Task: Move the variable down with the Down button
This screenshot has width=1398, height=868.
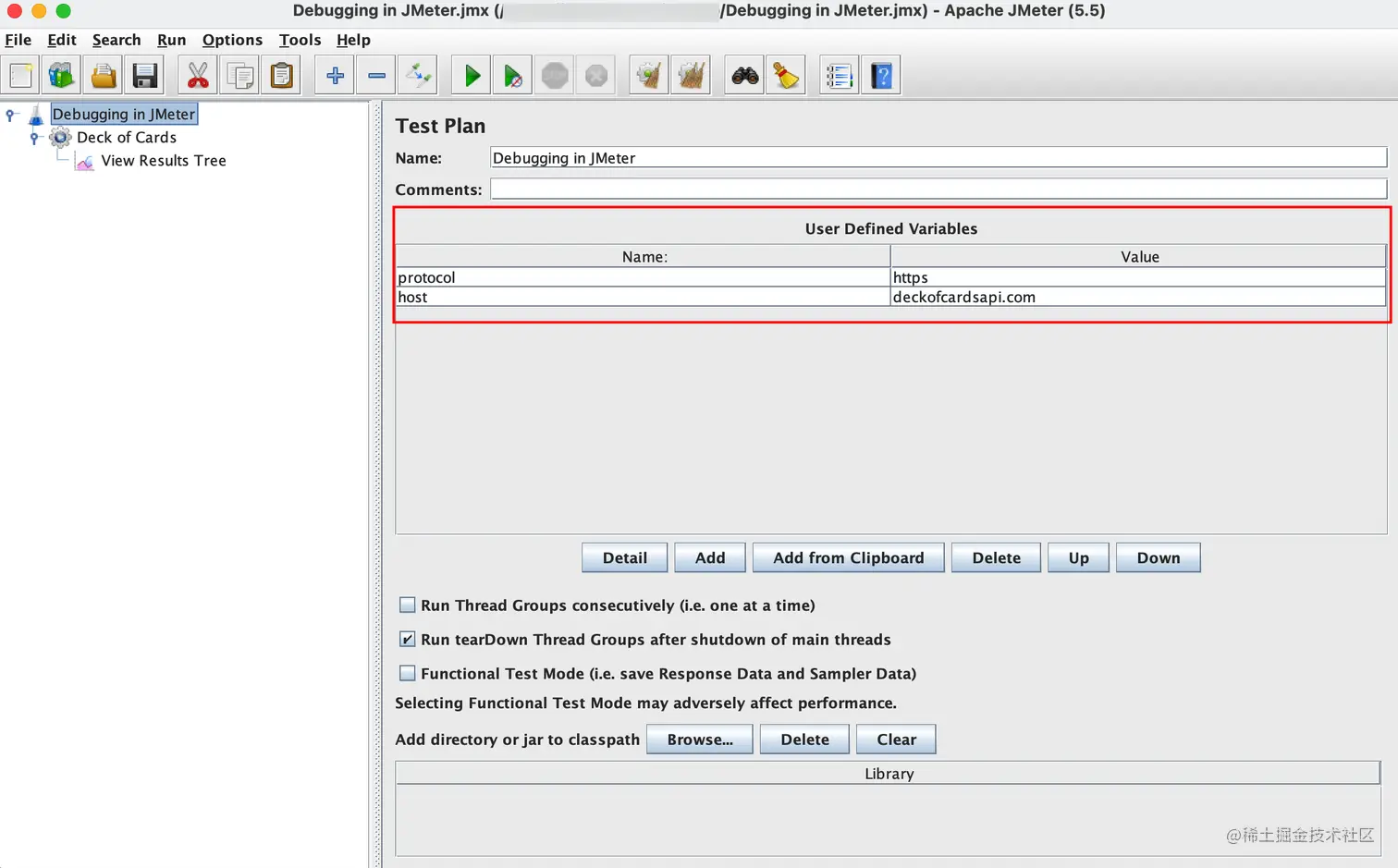Action: 1159,557
